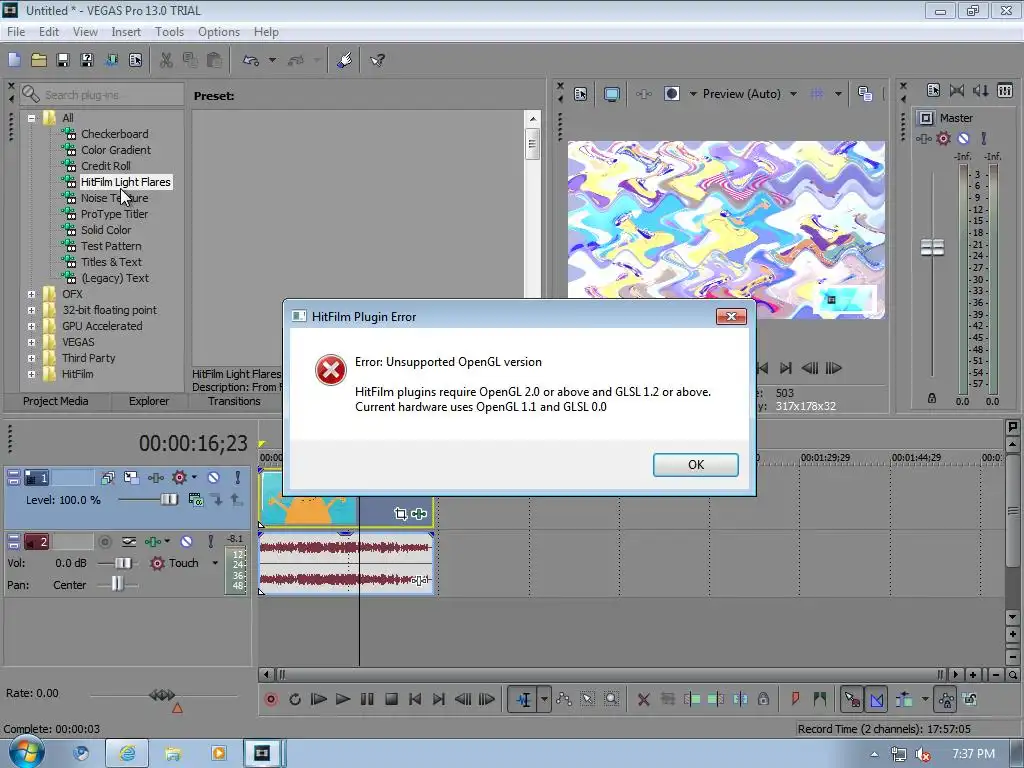Select the Checkerboard generator
Image resolution: width=1024 pixels, height=768 pixels.
click(x=114, y=134)
